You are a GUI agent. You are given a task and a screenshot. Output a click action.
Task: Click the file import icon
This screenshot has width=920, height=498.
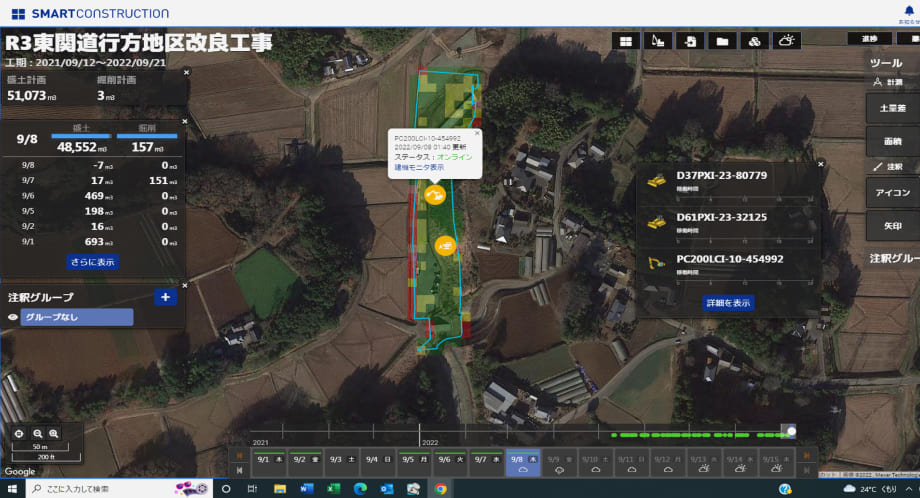point(690,41)
